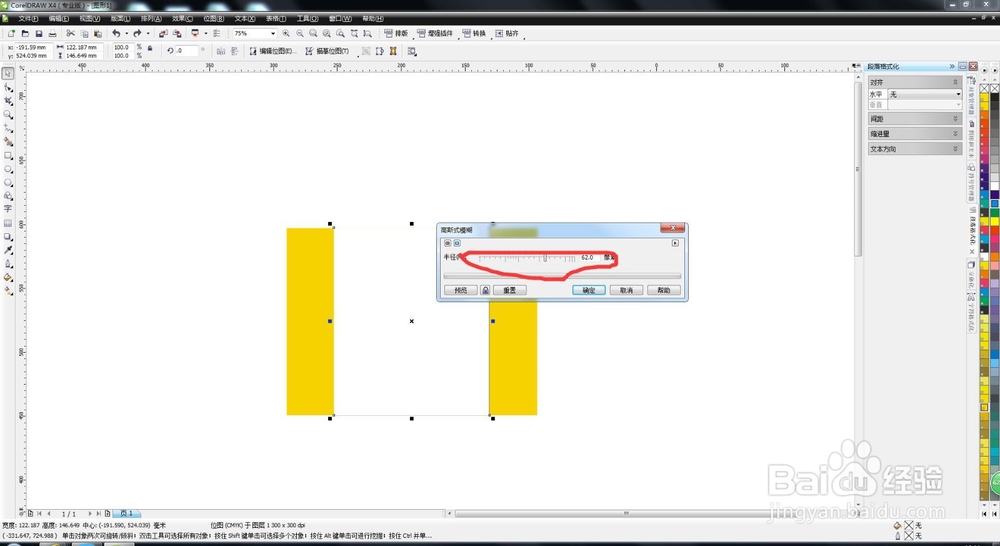Select the Fill tool in toolbox
1000x546 pixels.
point(8,277)
